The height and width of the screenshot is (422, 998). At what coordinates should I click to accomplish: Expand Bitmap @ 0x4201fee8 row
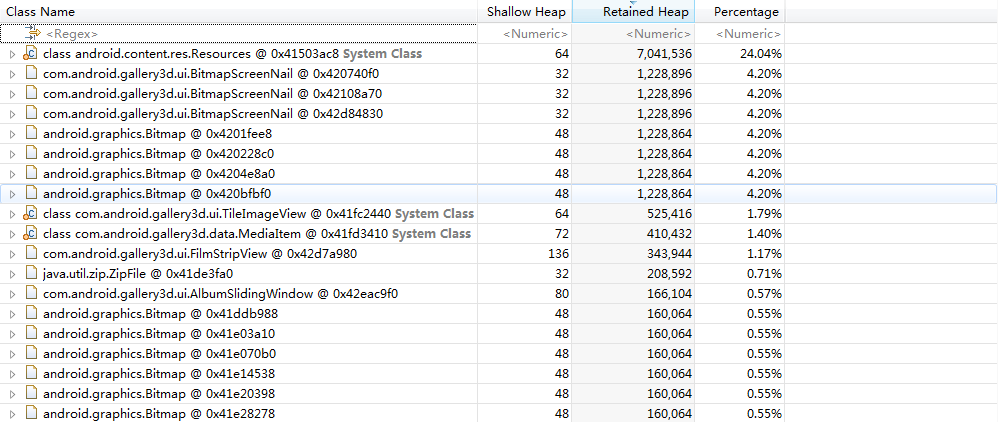tap(11, 134)
